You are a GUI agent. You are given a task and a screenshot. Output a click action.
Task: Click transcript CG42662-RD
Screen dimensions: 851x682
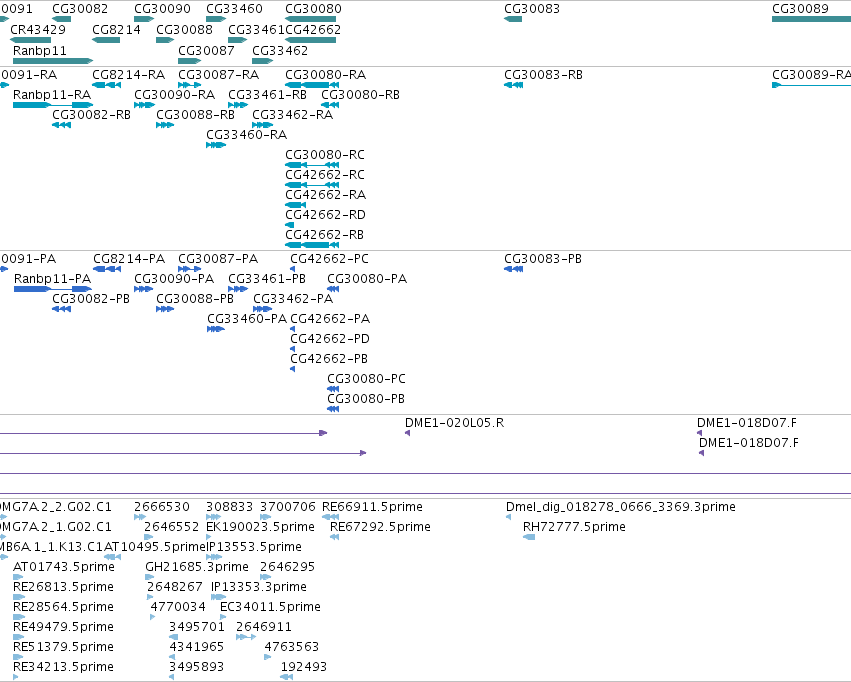coord(326,215)
